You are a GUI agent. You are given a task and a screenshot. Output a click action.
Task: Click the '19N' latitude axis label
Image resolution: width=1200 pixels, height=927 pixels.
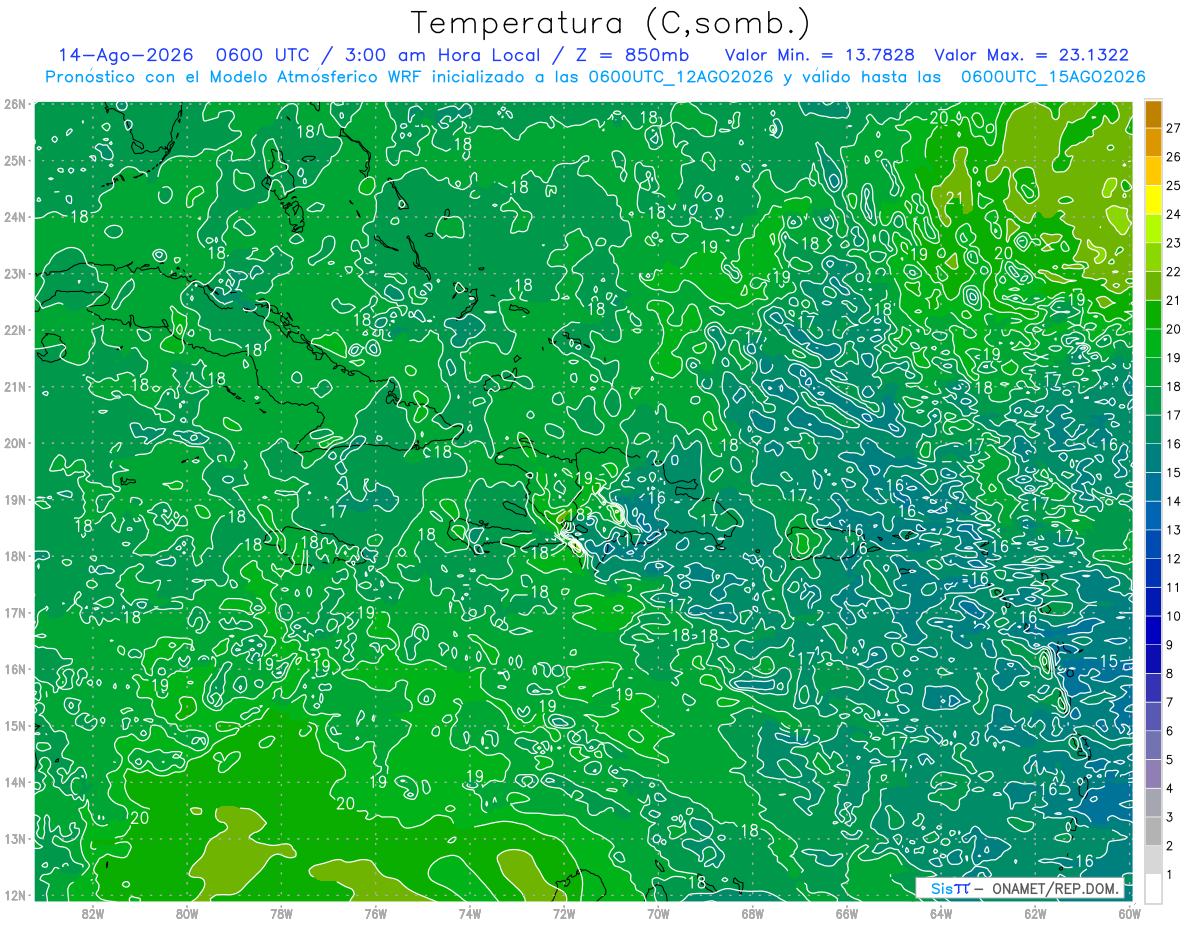point(14,500)
